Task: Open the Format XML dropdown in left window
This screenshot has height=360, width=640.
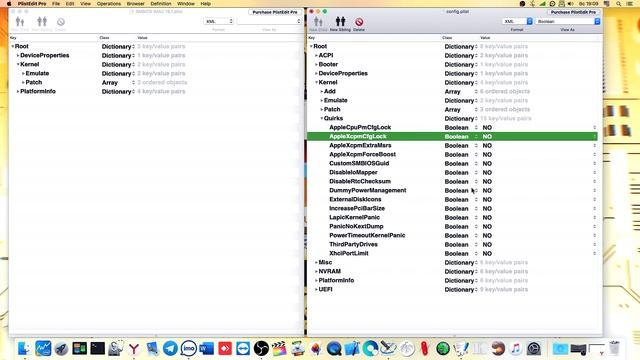Action: click(218, 21)
